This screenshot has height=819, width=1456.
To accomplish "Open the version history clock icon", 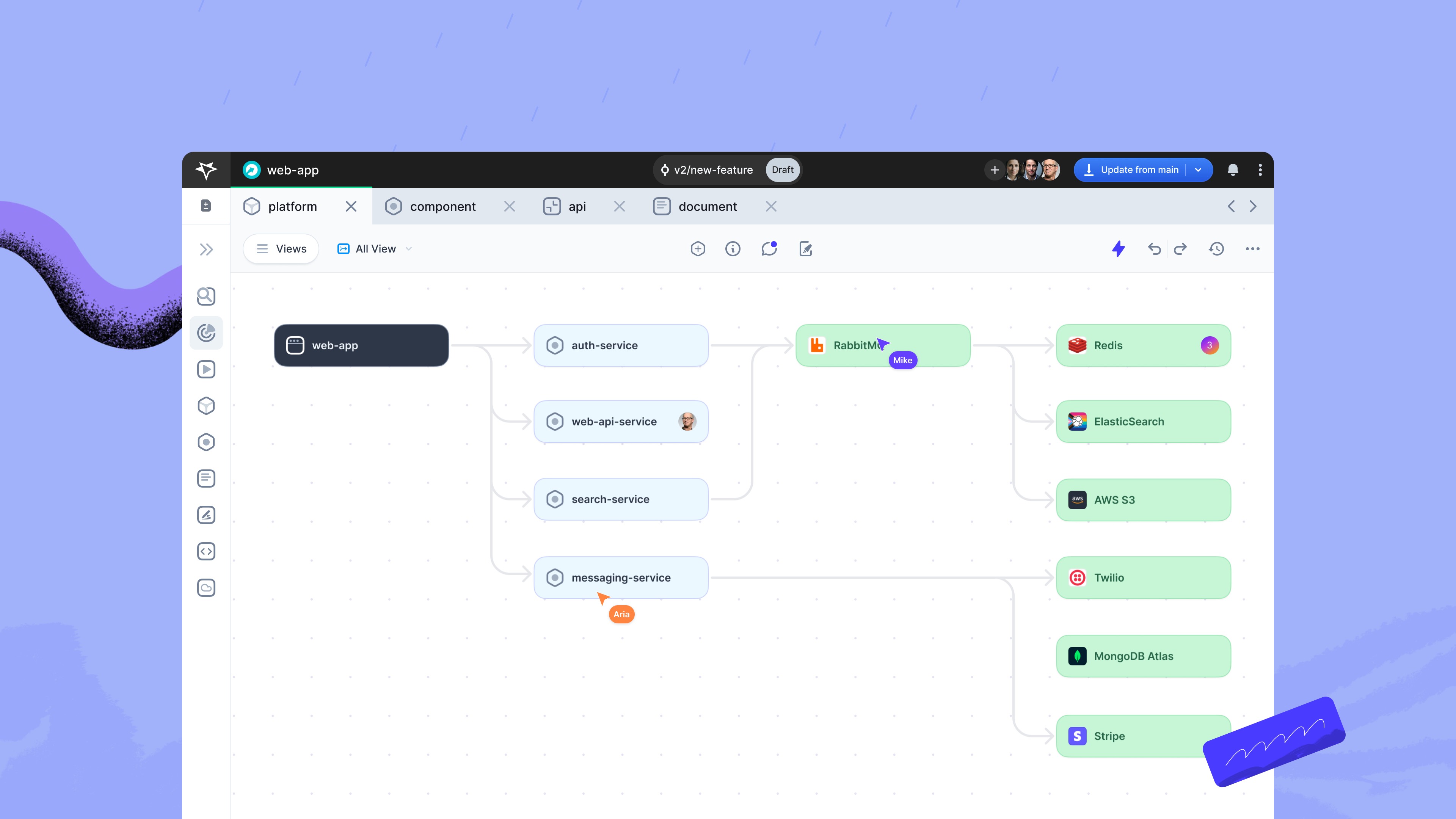I will [1216, 249].
